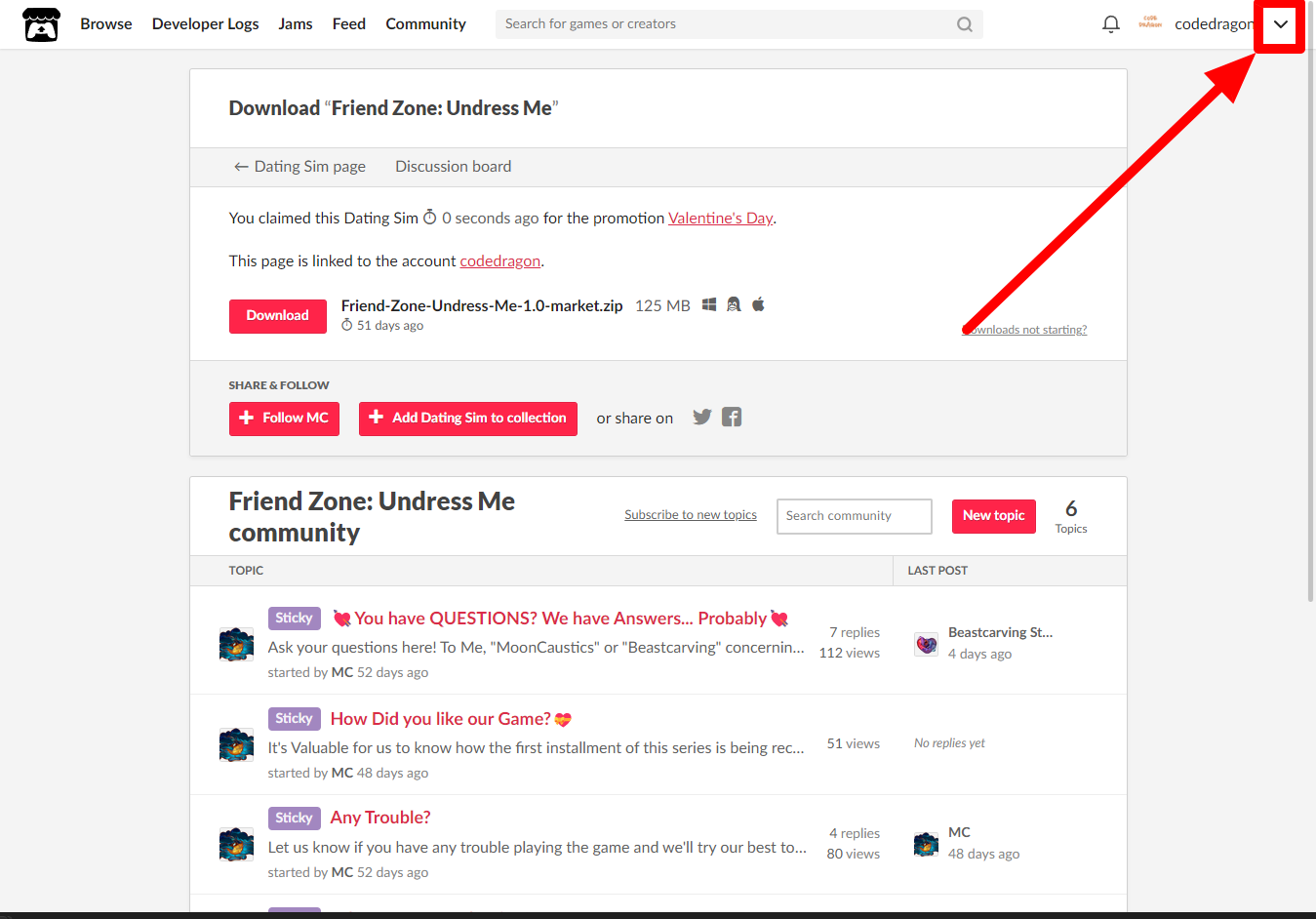This screenshot has width=1316, height=919.
Task: Open the Discussion board tab
Action: click(x=454, y=167)
